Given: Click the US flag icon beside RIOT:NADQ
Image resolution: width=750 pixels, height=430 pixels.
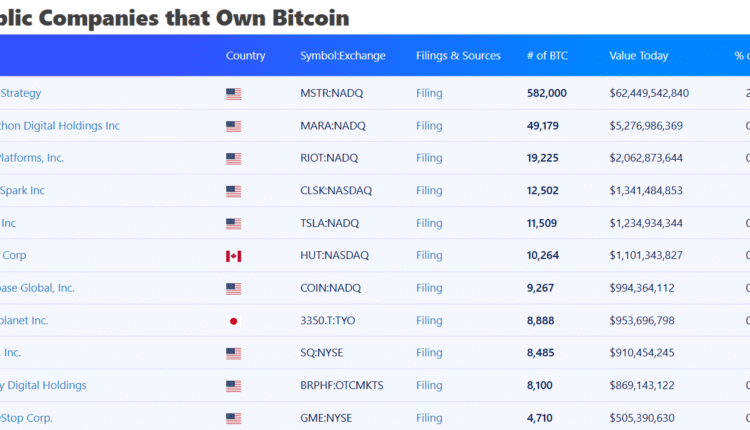Looking at the screenshot, I should pos(233,159).
